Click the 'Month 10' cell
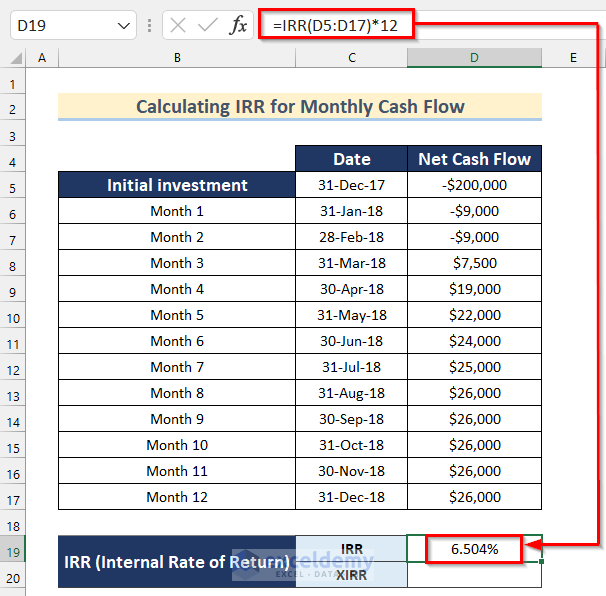606x596 pixels. [x=177, y=445]
